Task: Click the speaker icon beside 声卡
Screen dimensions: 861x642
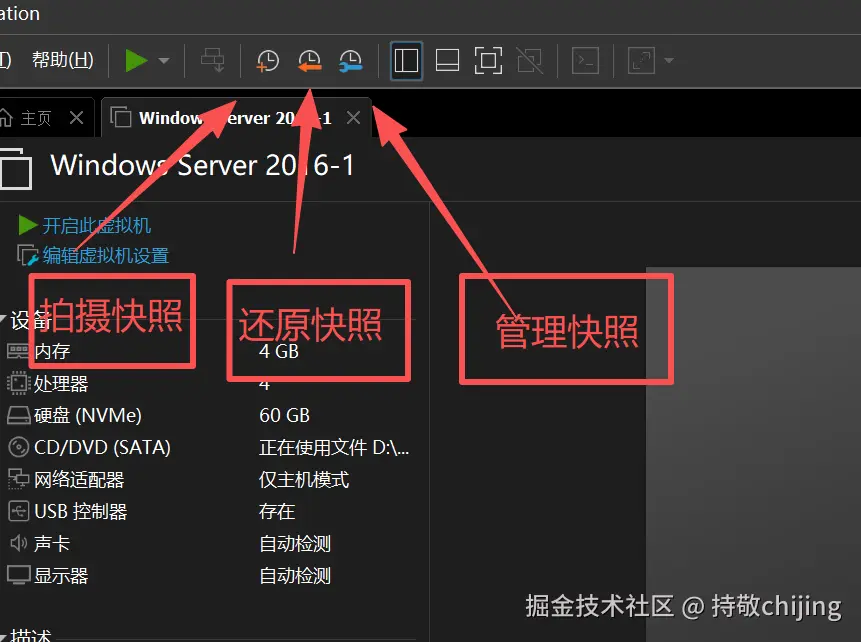Action: (x=18, y=544)
